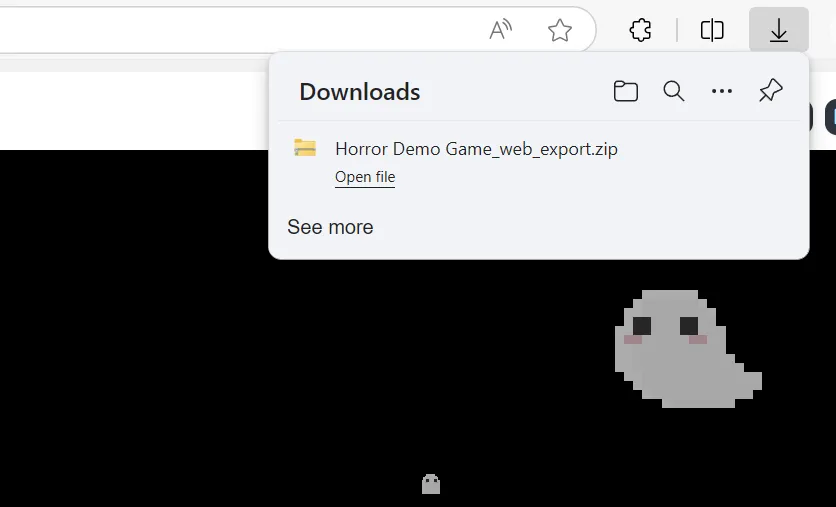Screen dimensions: 836x507
Task: Pin the Downloads panel with pushpin icon
Action: click(x=770, y=92)
